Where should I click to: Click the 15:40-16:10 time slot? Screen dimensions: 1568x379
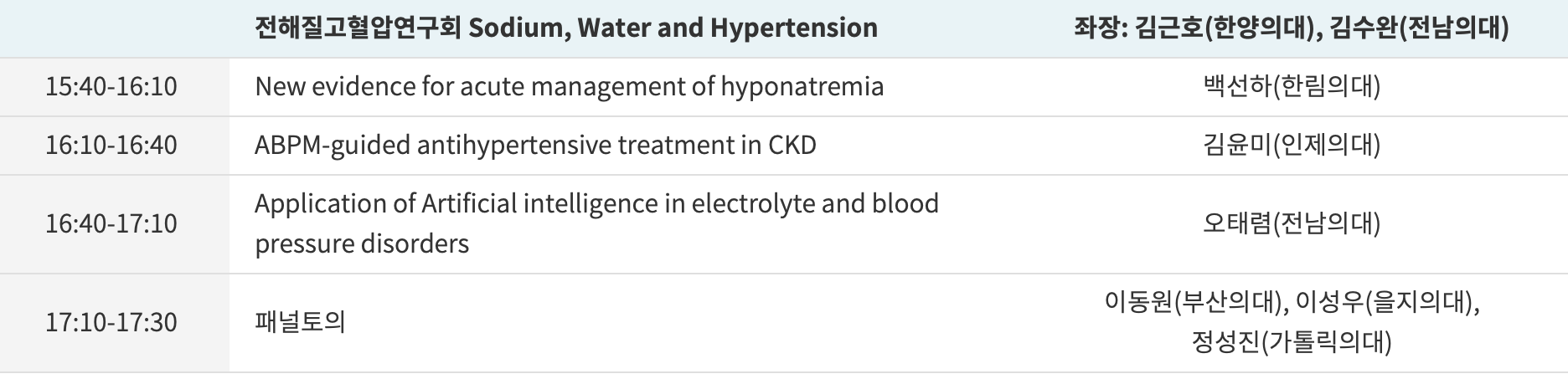pos(111,86)
